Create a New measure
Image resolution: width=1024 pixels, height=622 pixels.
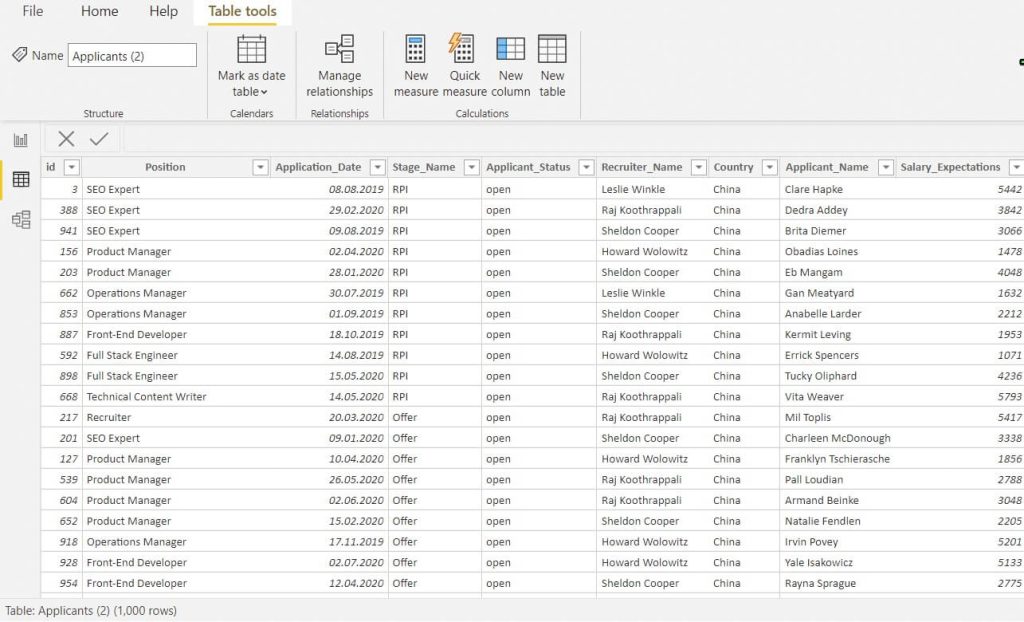tap(415, 66)
